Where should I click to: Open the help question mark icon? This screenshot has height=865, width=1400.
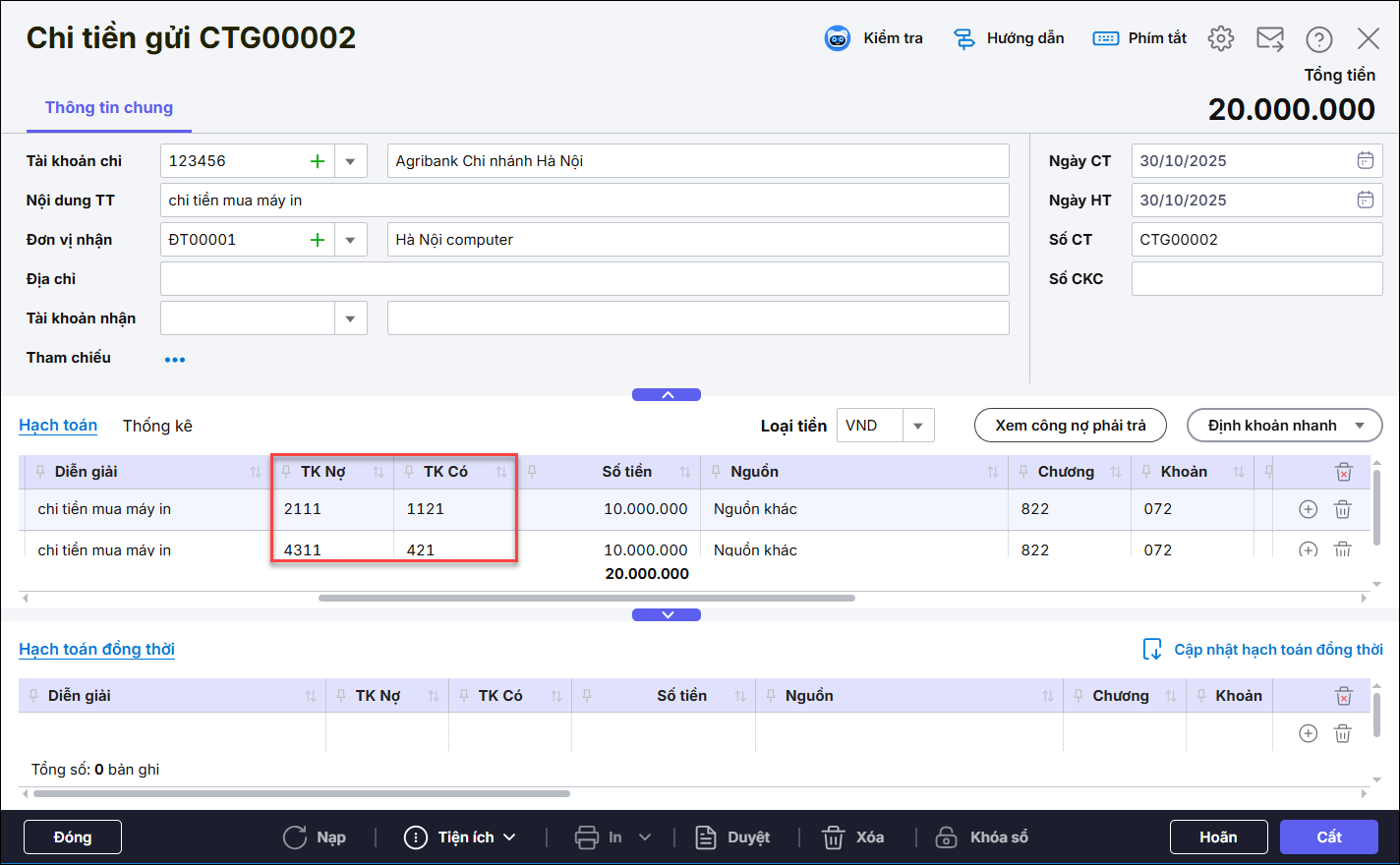point(1318,38)
